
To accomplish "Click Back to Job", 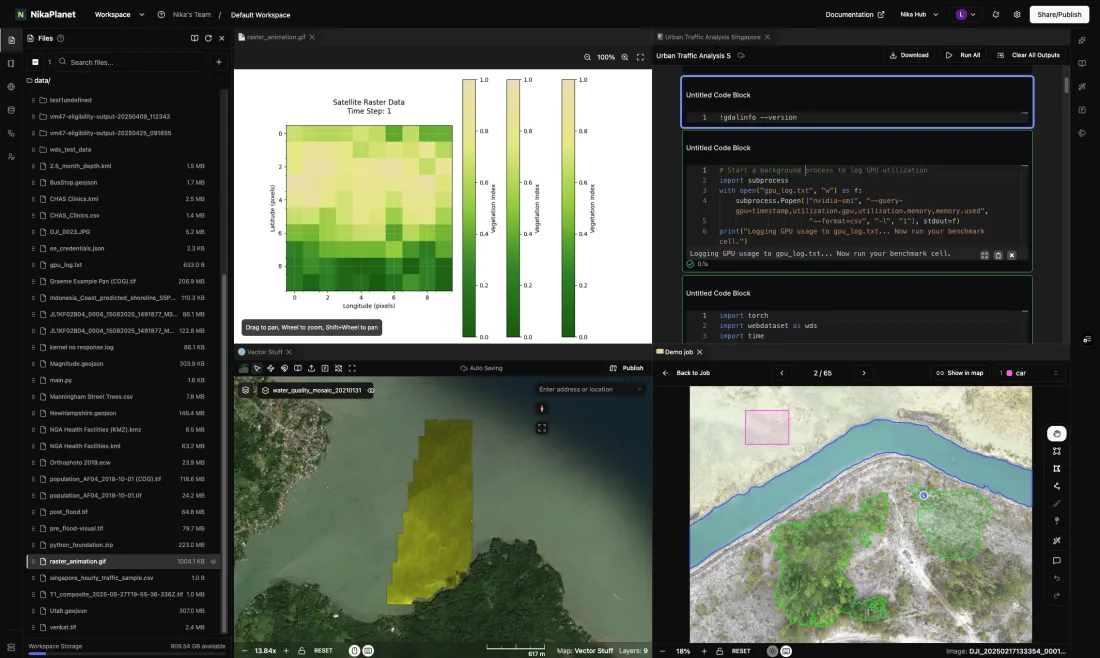I will [x=686, y=373].
